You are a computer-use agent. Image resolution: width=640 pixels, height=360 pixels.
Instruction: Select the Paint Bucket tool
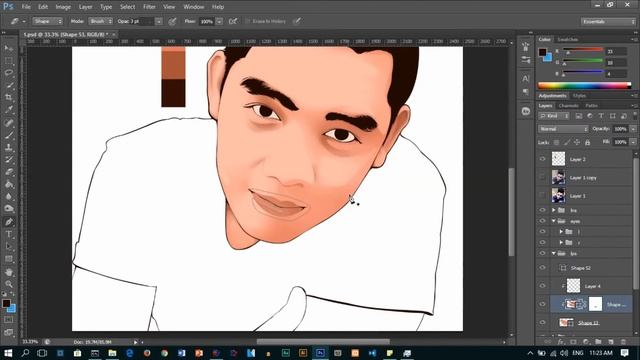(x=9, y=184)
